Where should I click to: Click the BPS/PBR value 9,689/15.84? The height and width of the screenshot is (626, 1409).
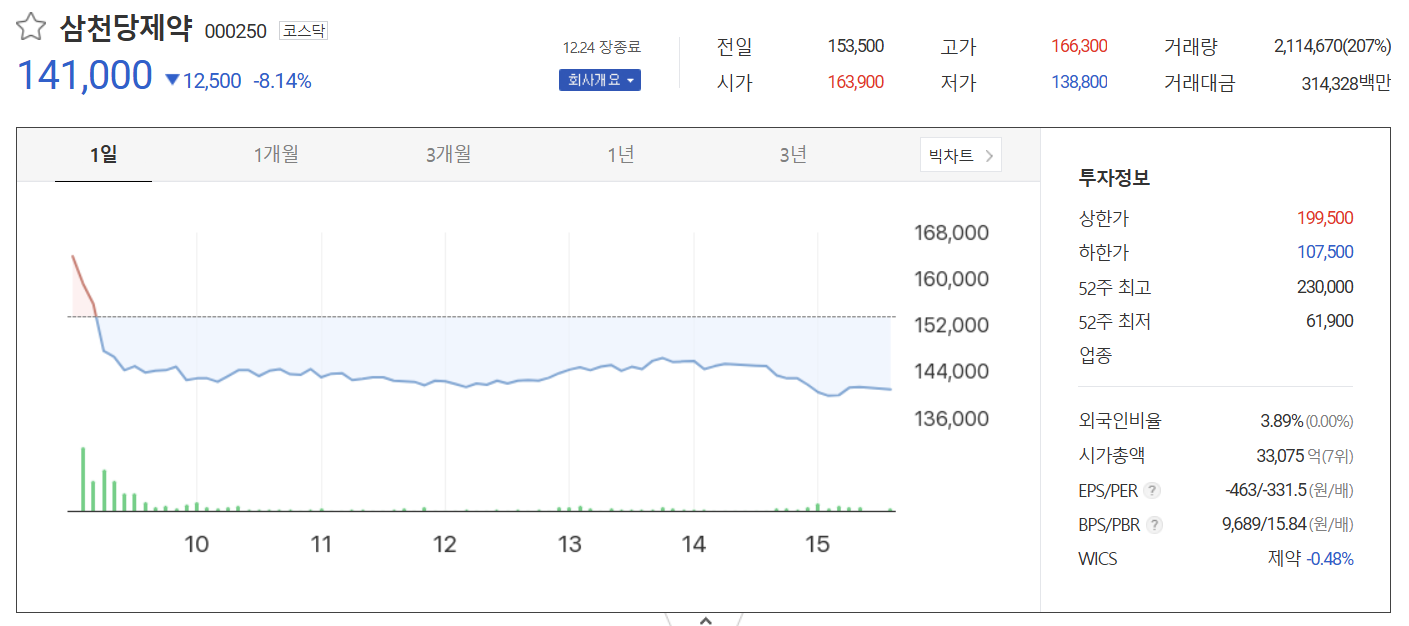click(x=1265, y=524)
